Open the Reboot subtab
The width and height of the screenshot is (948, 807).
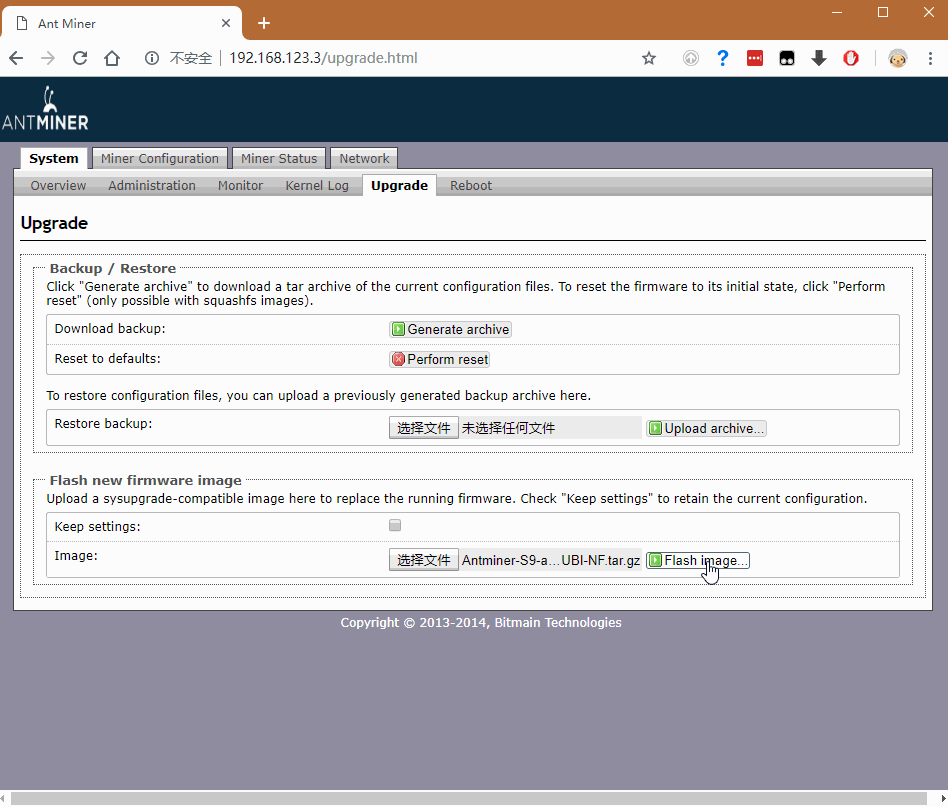click(470, 186)
